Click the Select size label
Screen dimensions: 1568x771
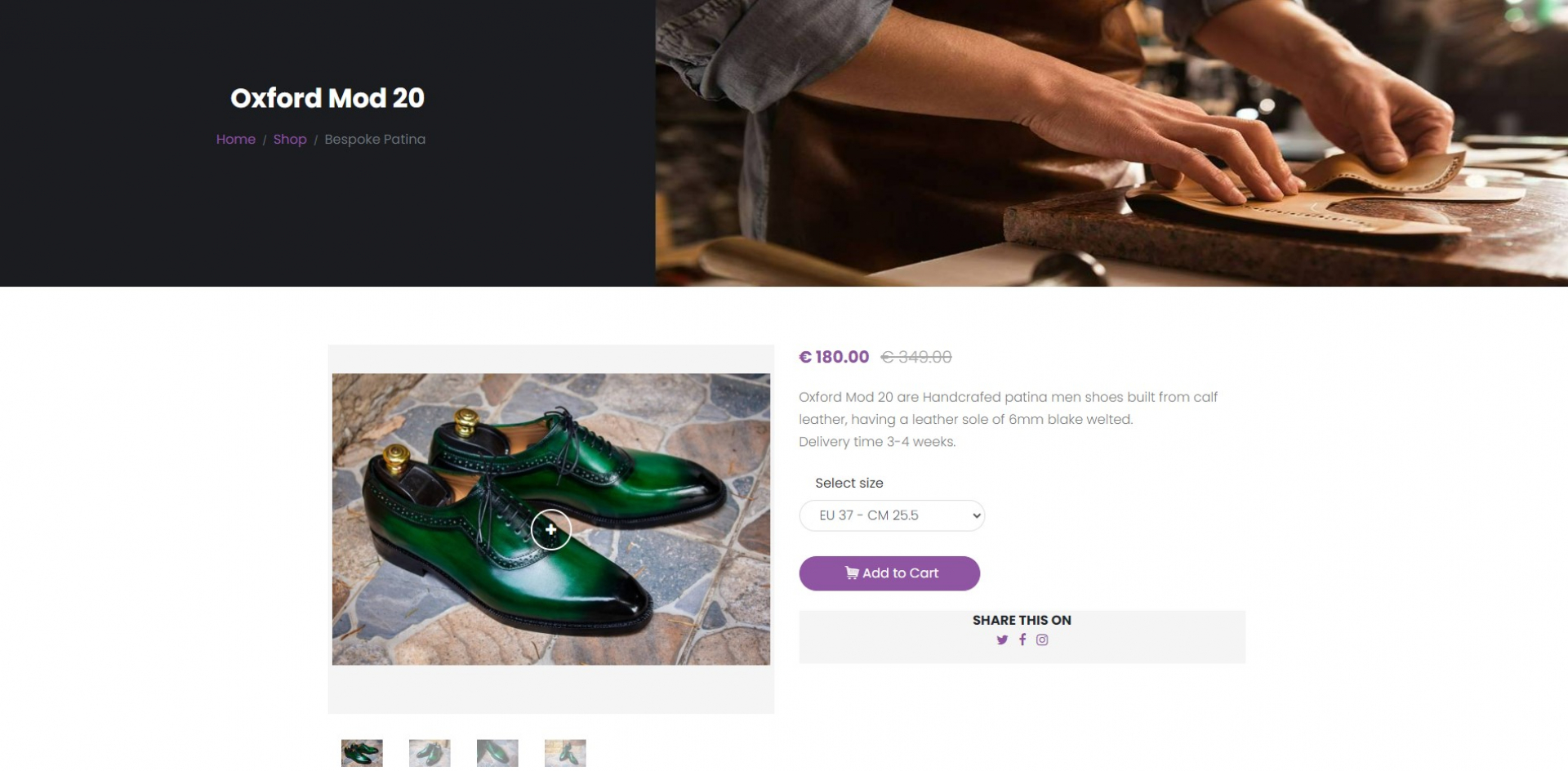coord(849,484)
